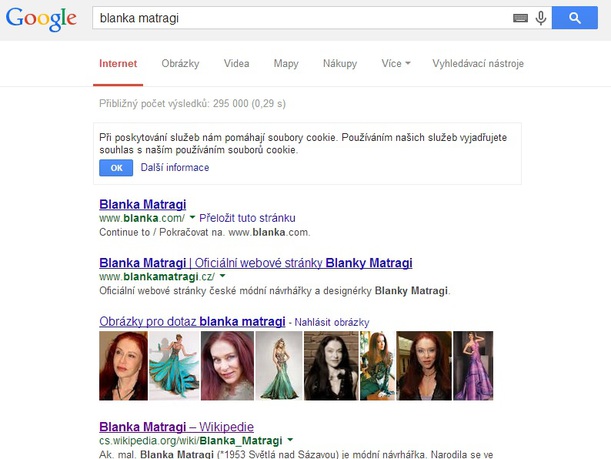
Task: Click the blue search magnifier button
Action: coord(574,18)
